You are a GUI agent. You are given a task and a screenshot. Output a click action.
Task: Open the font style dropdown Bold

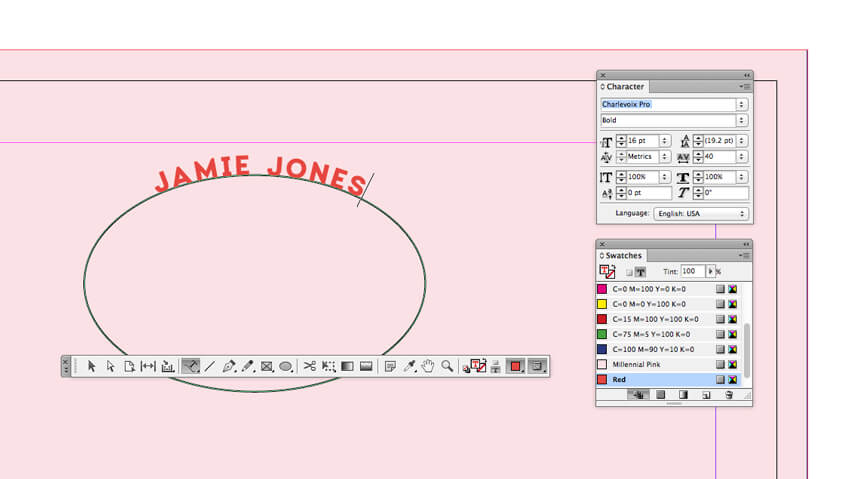pyautogui.click(x=742, y=120)
